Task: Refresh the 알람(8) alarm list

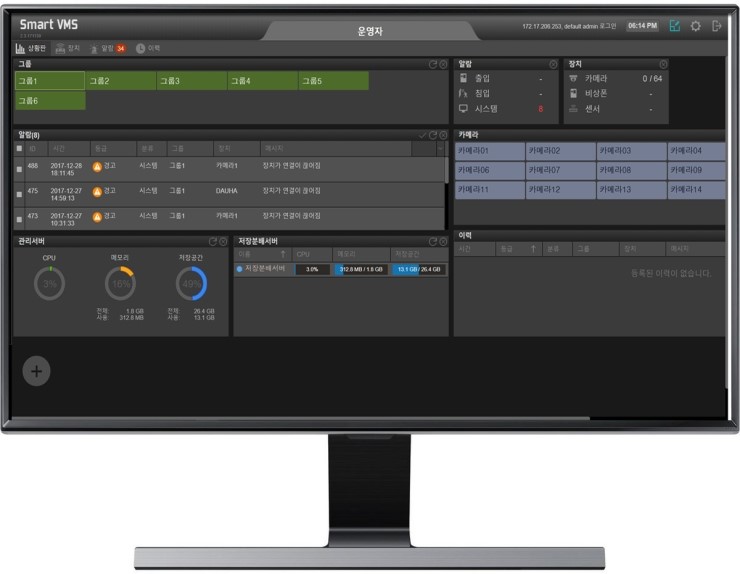Action: click(x=433, y=135)
